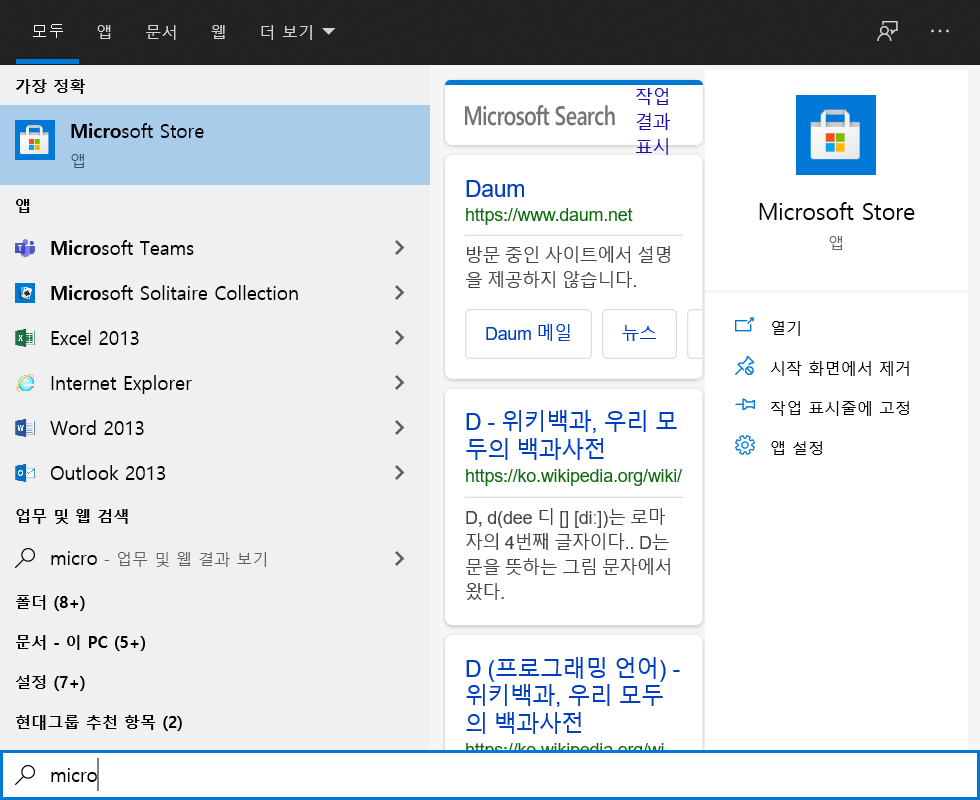Open the Daum title link
Image resolution: width=980 pixels, height=800 pixels.
[495, 189]
